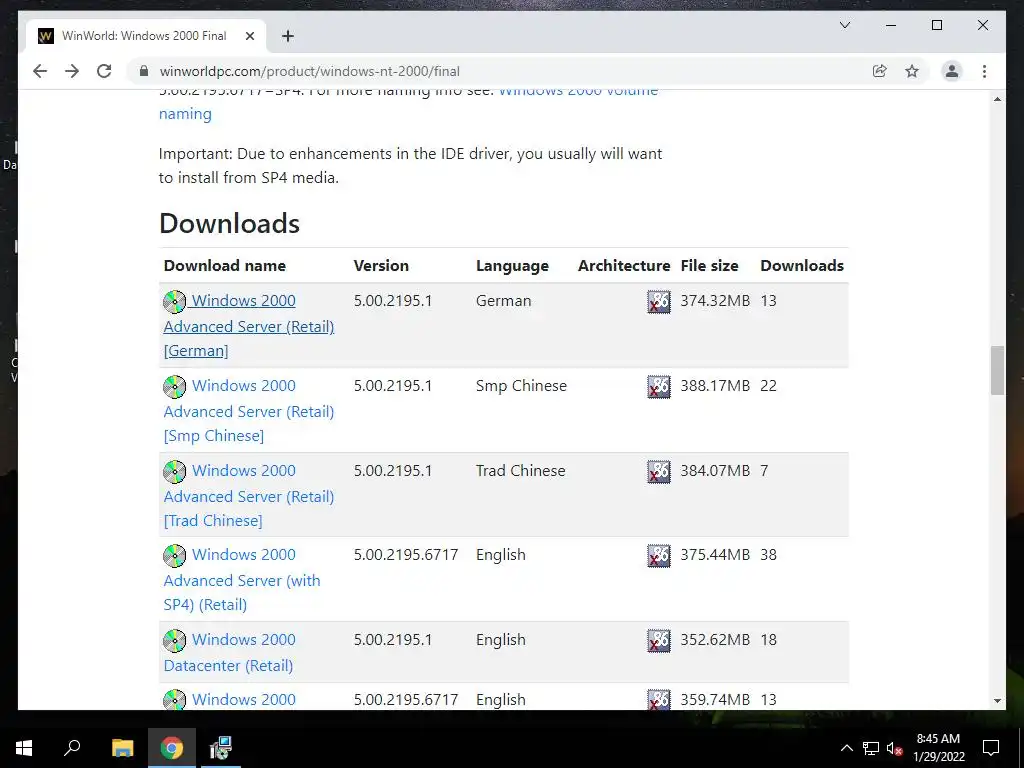Screen dimensions: 1024x768
Task: Click the page scrollbar thumb
Action: pos(997,370)
